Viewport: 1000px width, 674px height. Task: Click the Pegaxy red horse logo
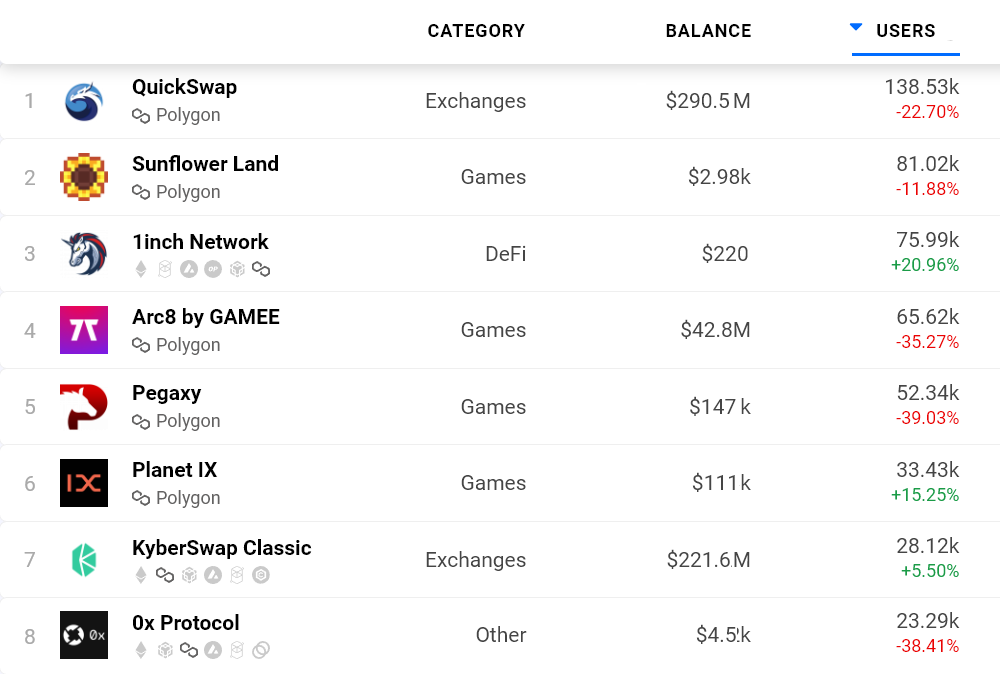(84, 407)
